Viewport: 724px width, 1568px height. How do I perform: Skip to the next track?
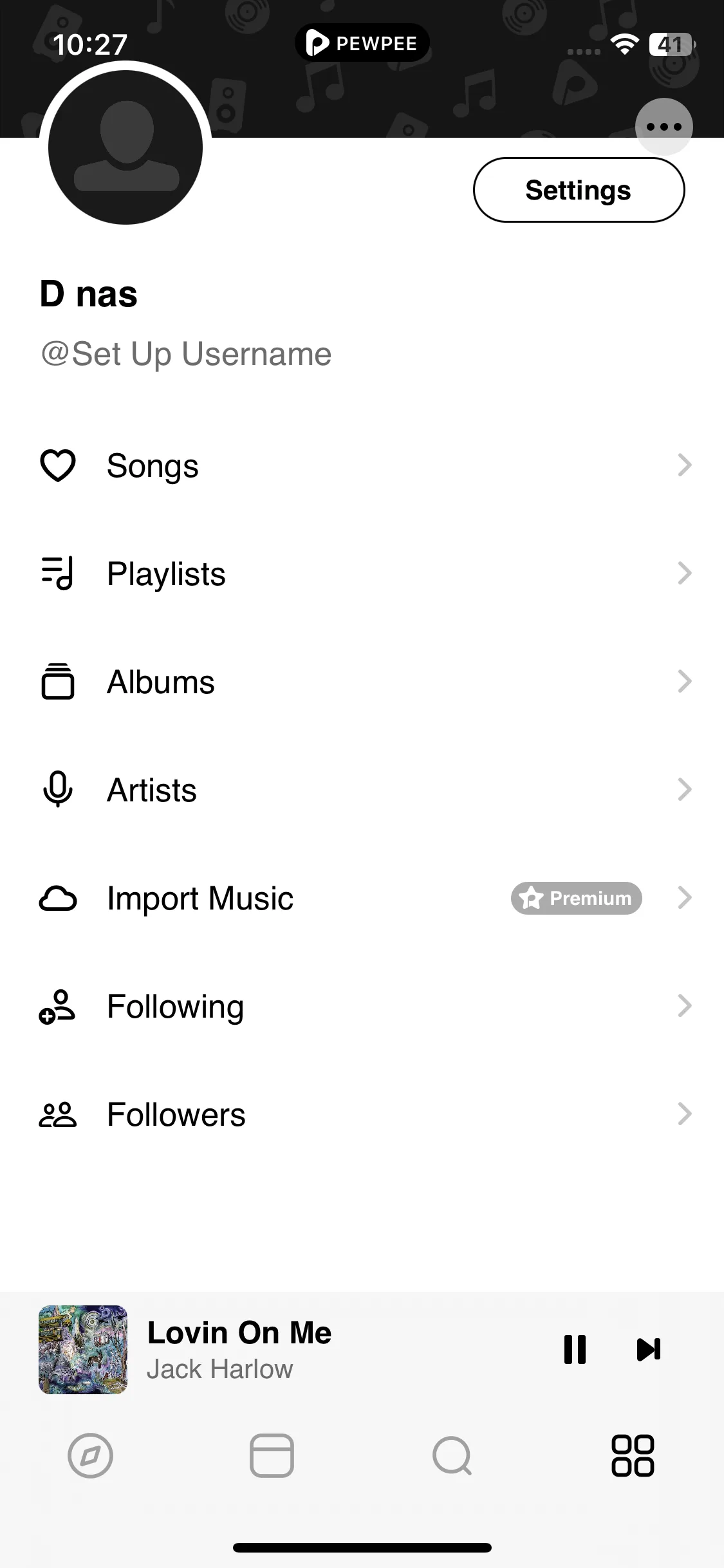click(x=649, y=1349)
